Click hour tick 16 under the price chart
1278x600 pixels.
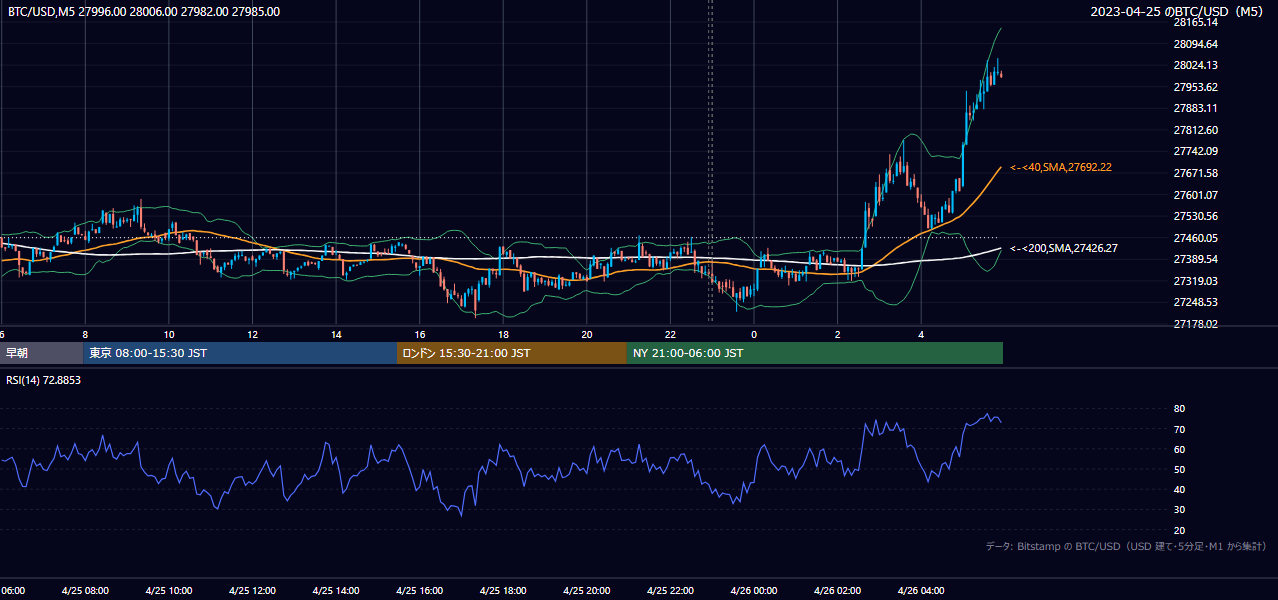420,334
